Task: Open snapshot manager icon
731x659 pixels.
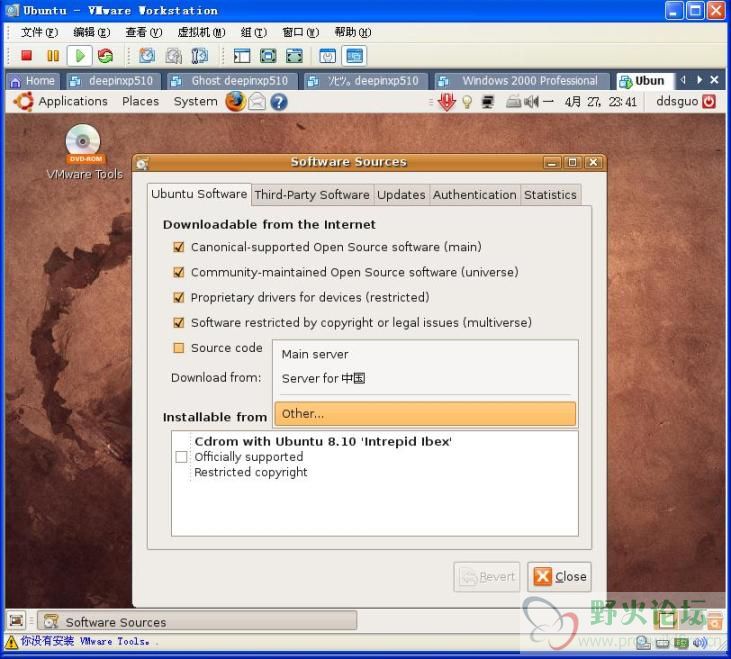Action: [200, 56]
